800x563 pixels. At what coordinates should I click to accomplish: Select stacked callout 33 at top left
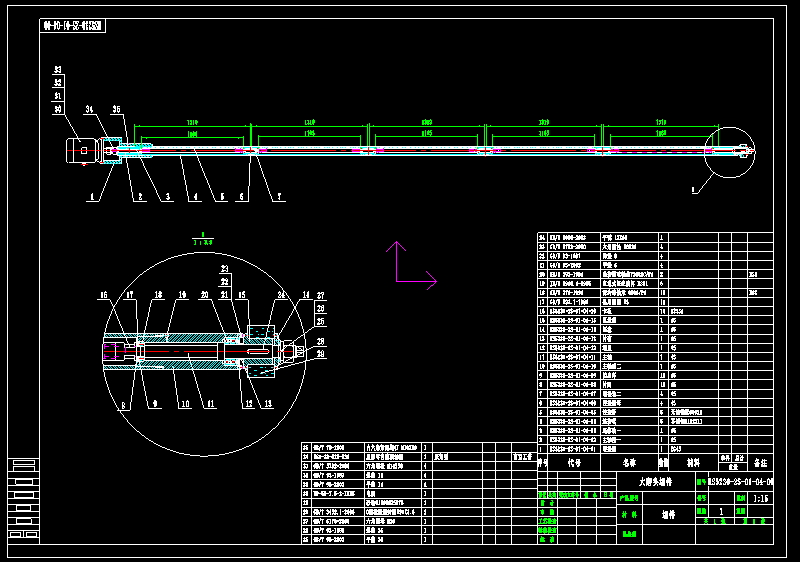[x=58, y=70]
